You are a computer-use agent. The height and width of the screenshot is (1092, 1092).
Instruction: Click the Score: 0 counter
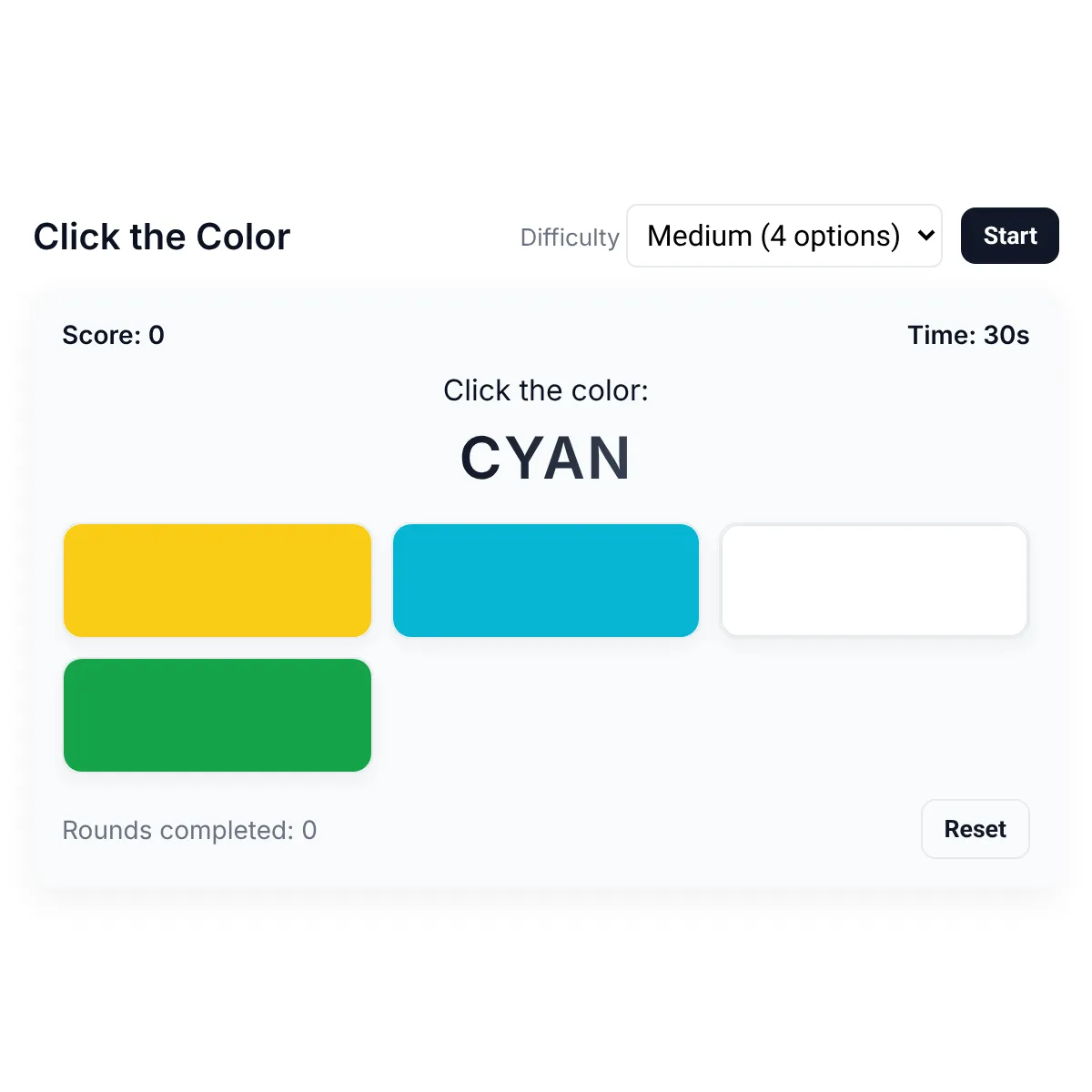coord(113,335)
